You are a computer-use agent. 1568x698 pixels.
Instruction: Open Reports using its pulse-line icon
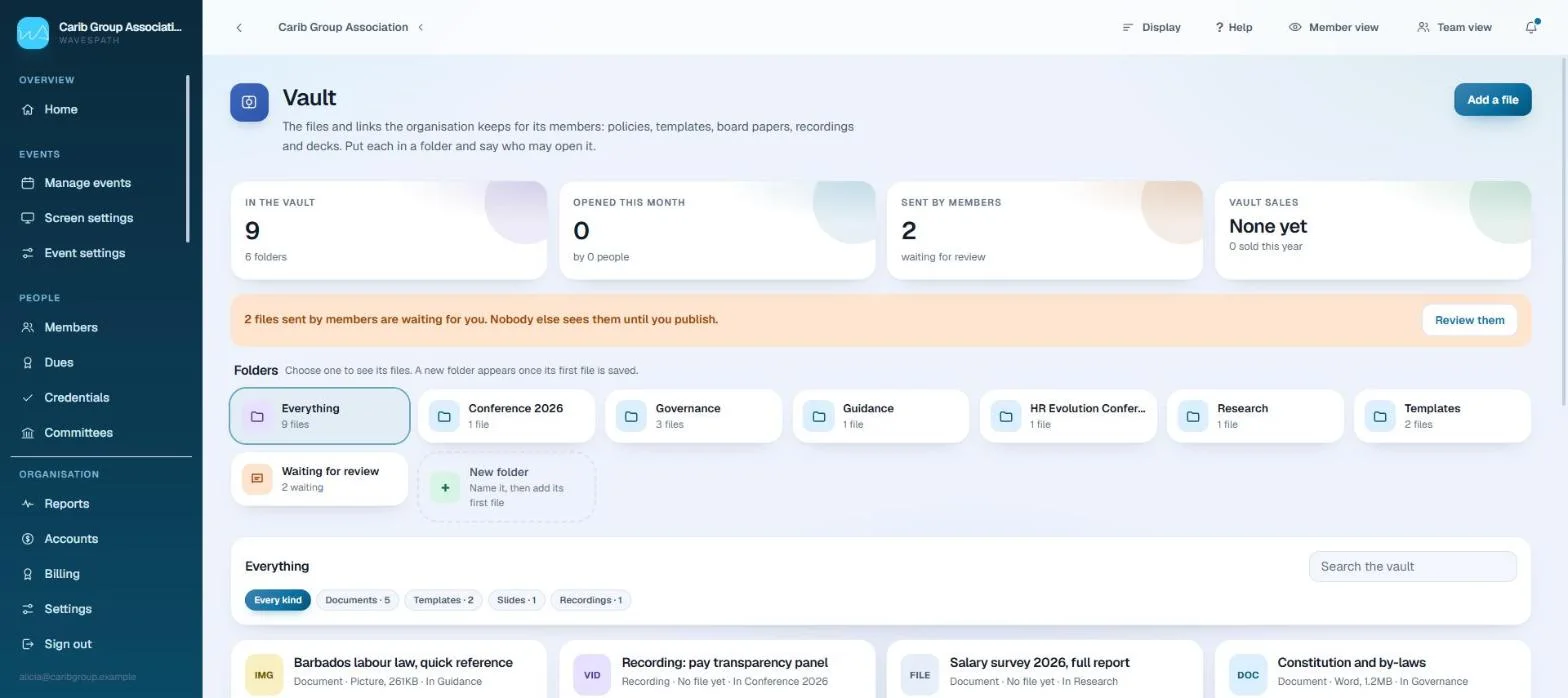(x=28, y=504)
